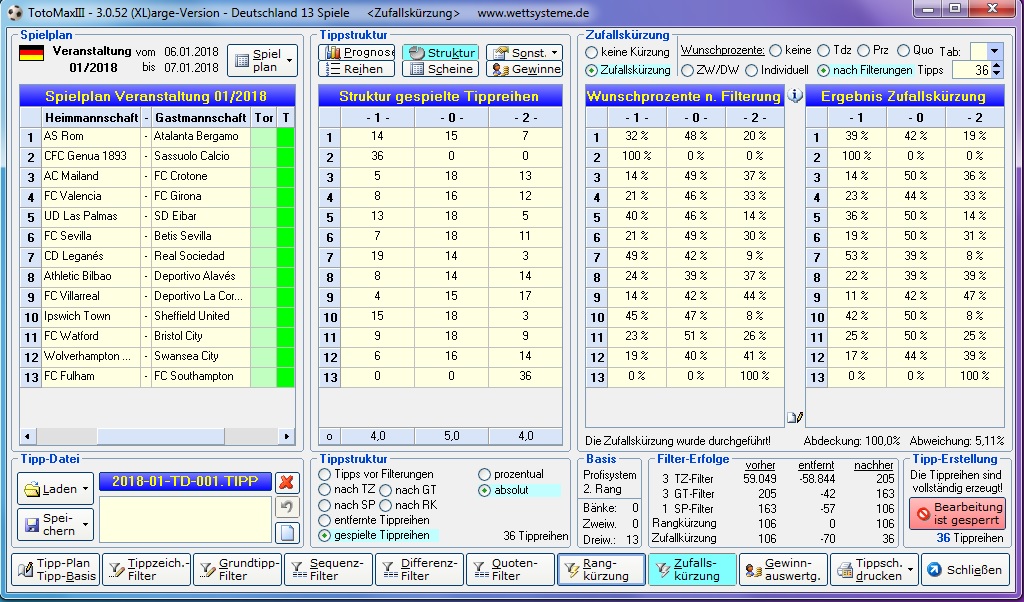Click the red X delete icon beside the tipp file
This screenshot has width=1024, height=602.
(286, 483)
